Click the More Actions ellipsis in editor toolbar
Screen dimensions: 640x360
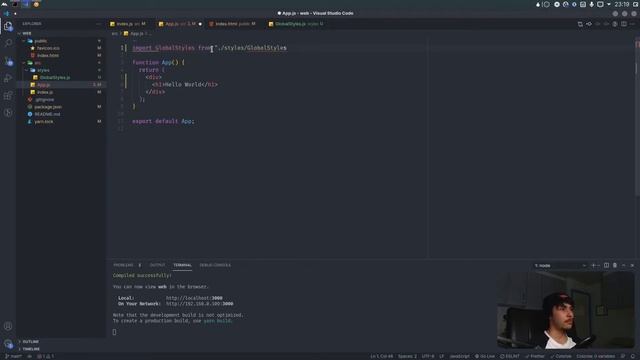(632, 24)
